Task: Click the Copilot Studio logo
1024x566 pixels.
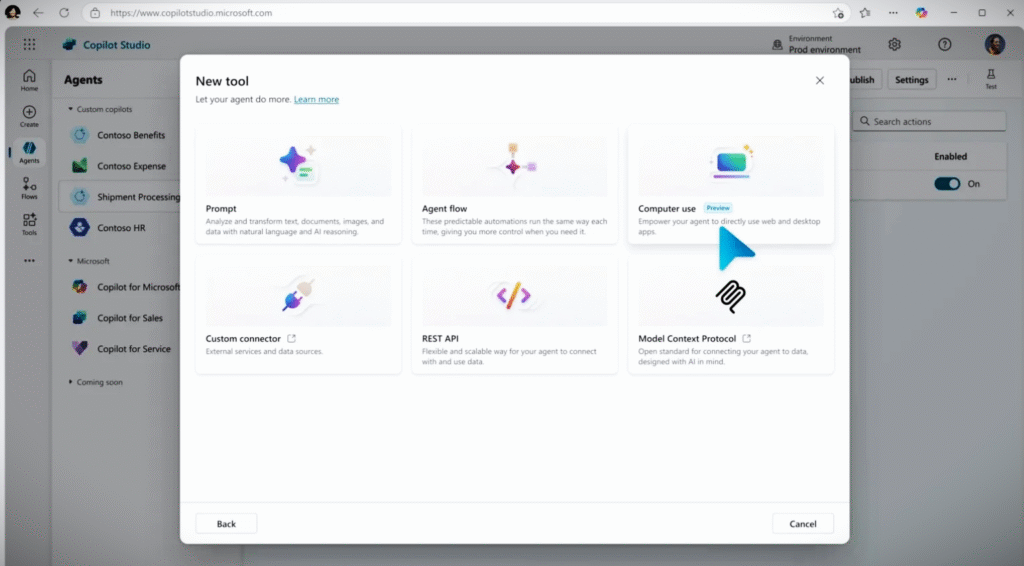Action: click(x=69, y=44)
